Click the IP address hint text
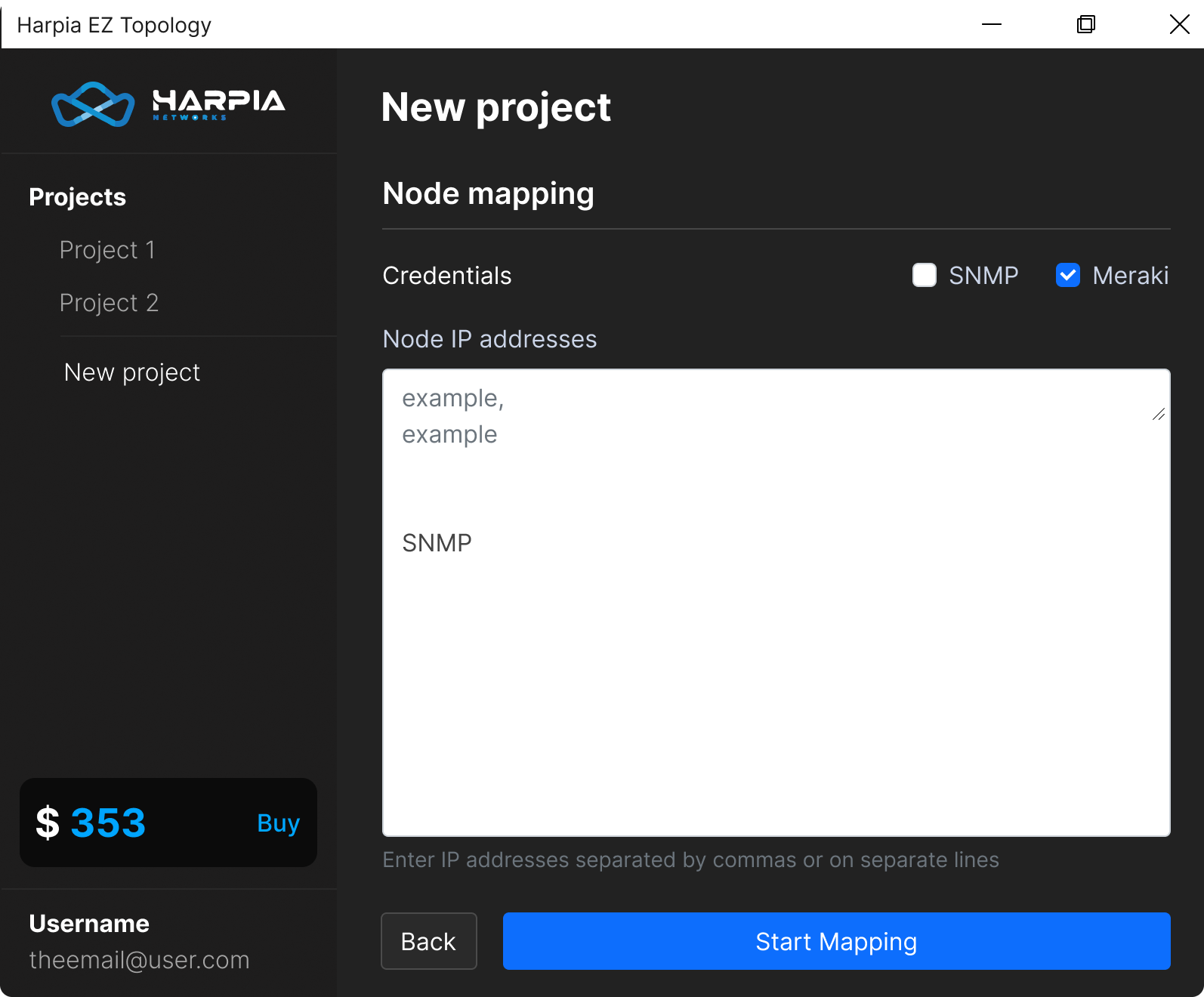Viewport: 1204px width, 997px height. pos(690,860)
